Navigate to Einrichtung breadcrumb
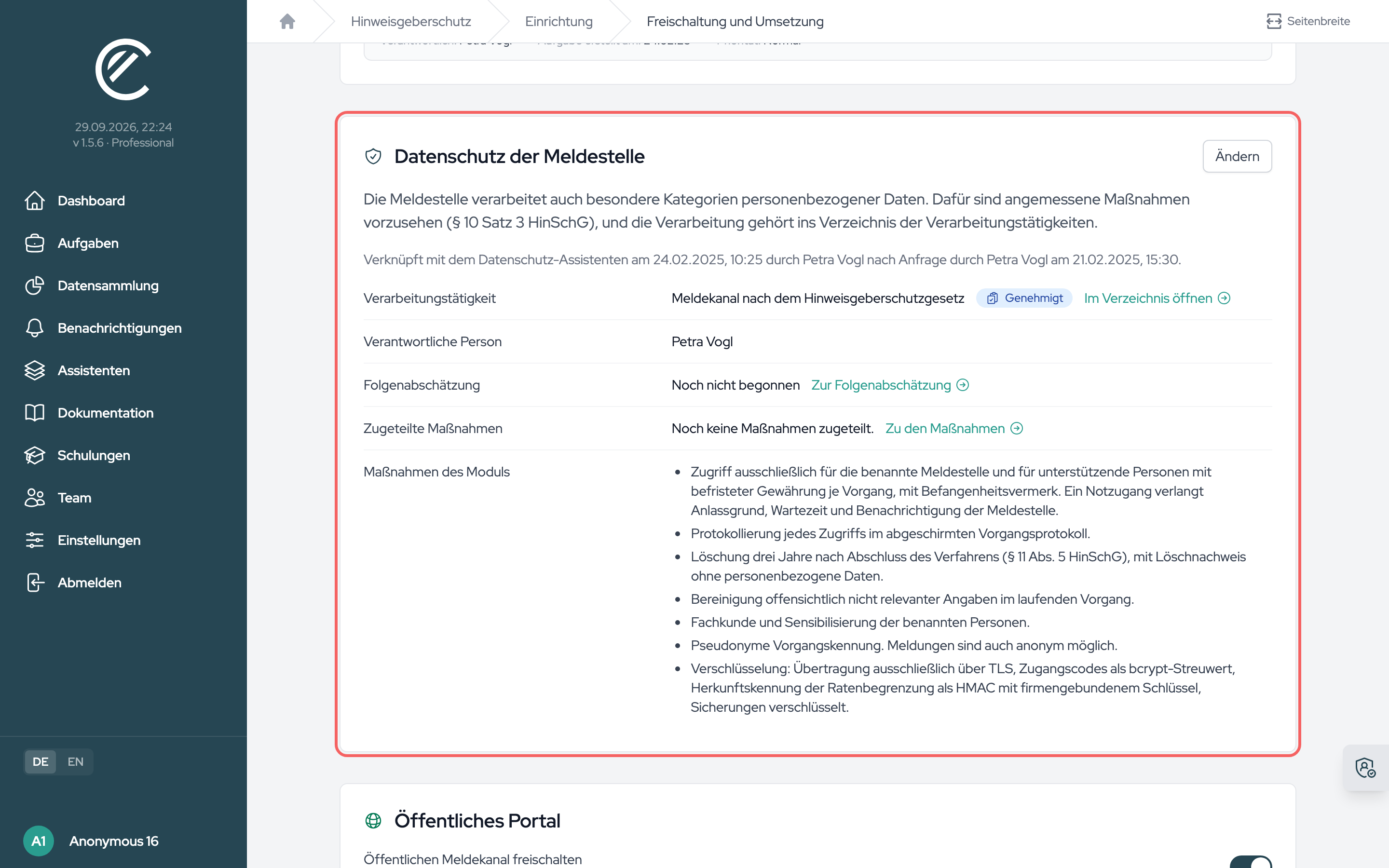Image resolution: width=1389 pixels, height=868 pixels. pyautogui.click(x=558, y=21)
